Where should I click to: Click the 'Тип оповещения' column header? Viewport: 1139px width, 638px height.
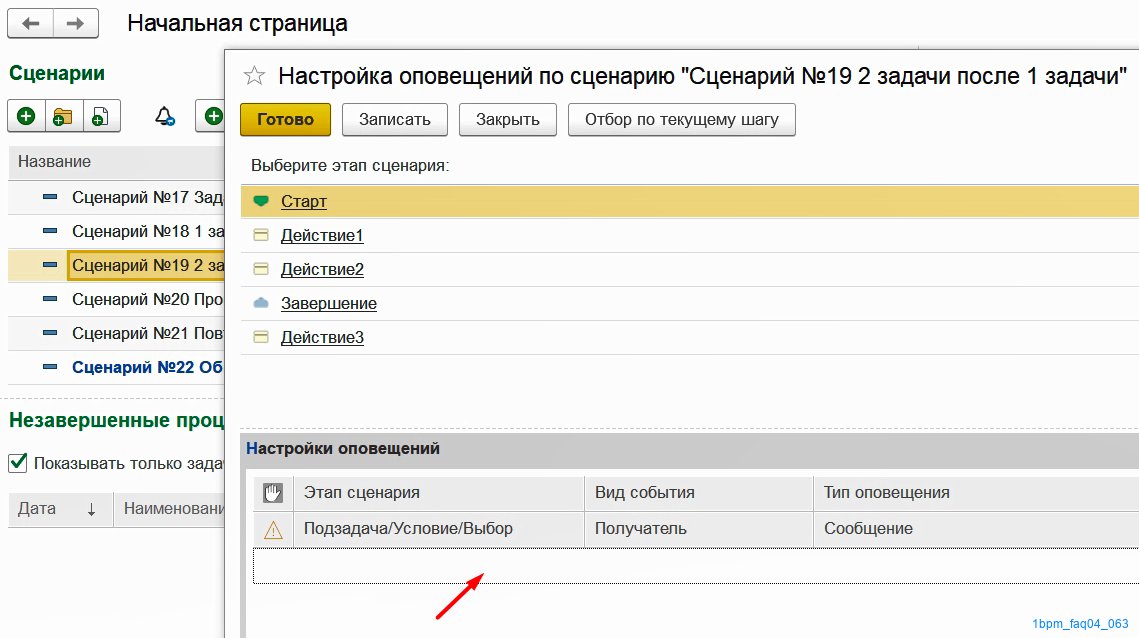click(x=976, y=493)
